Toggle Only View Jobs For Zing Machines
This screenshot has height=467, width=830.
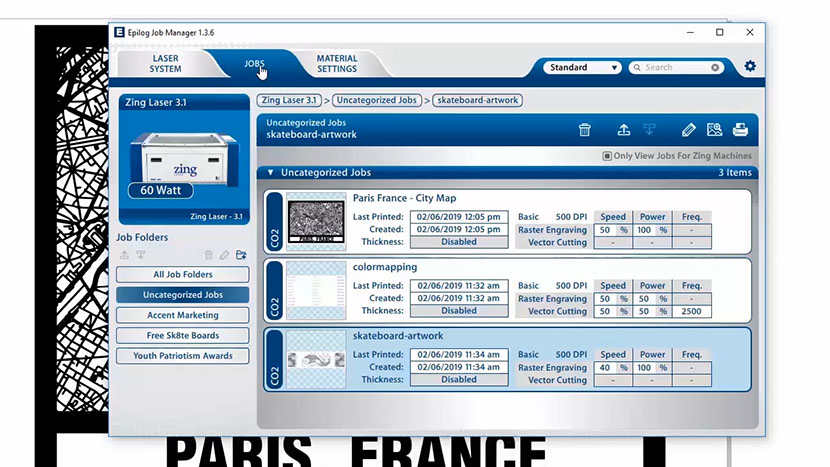[x=607, y=156]
